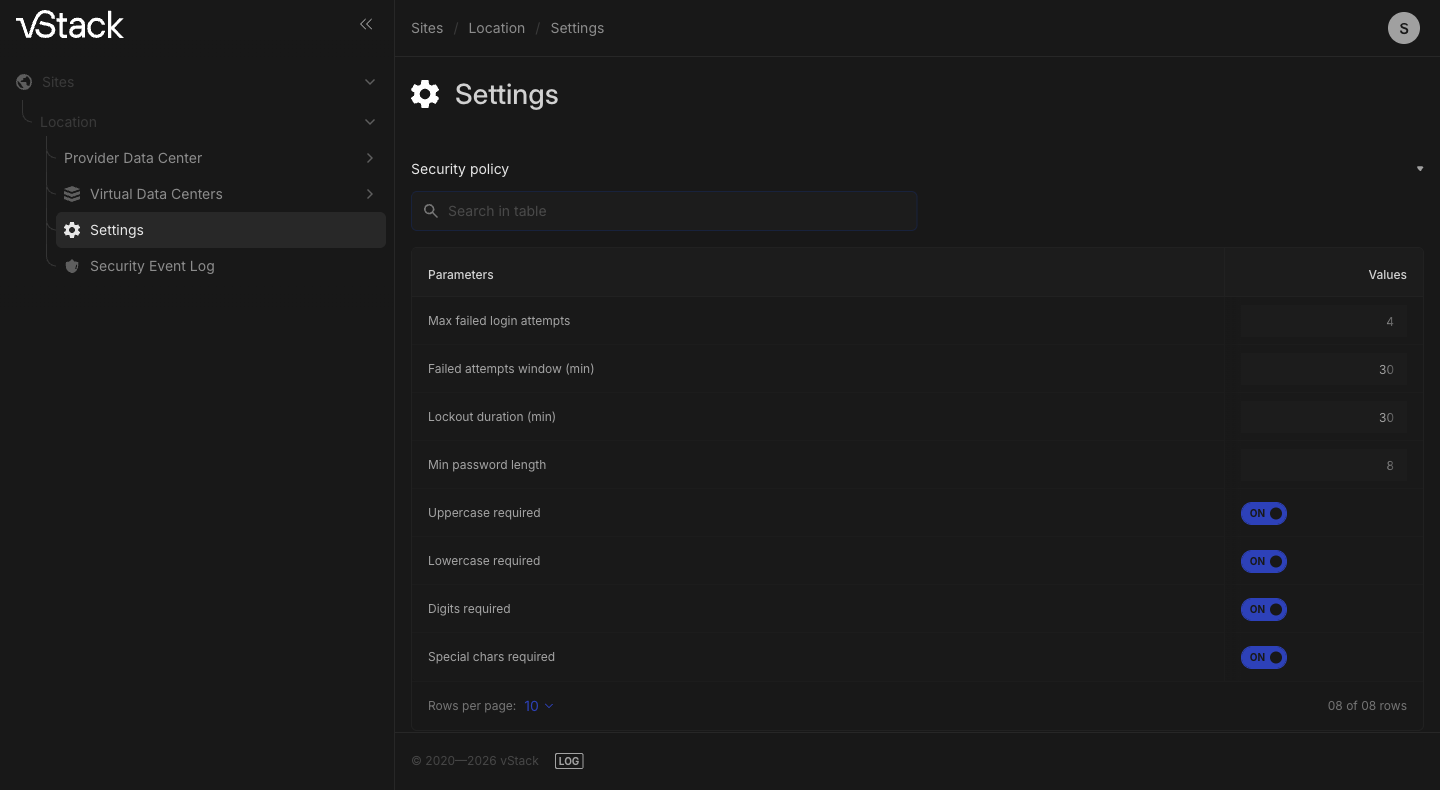Open Security Event Log in sidebar
Viewport: 1440px width, 790px height.
[x=152, y=266]
